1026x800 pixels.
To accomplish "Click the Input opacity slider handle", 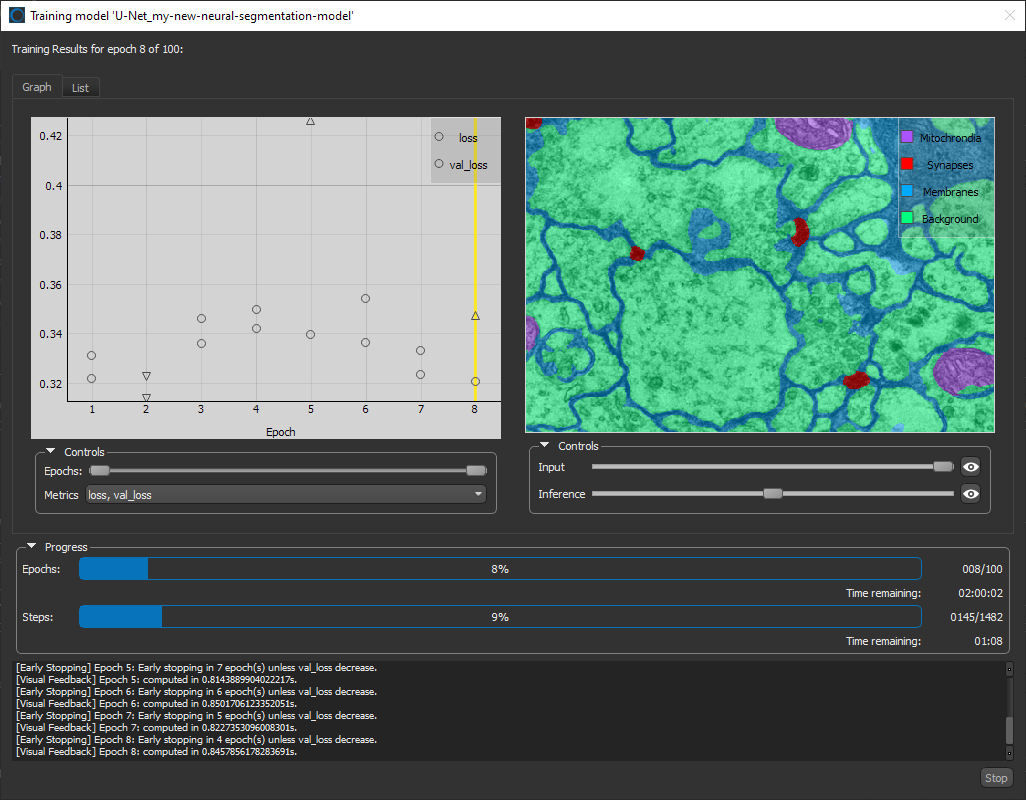I will tap(942, 466).
